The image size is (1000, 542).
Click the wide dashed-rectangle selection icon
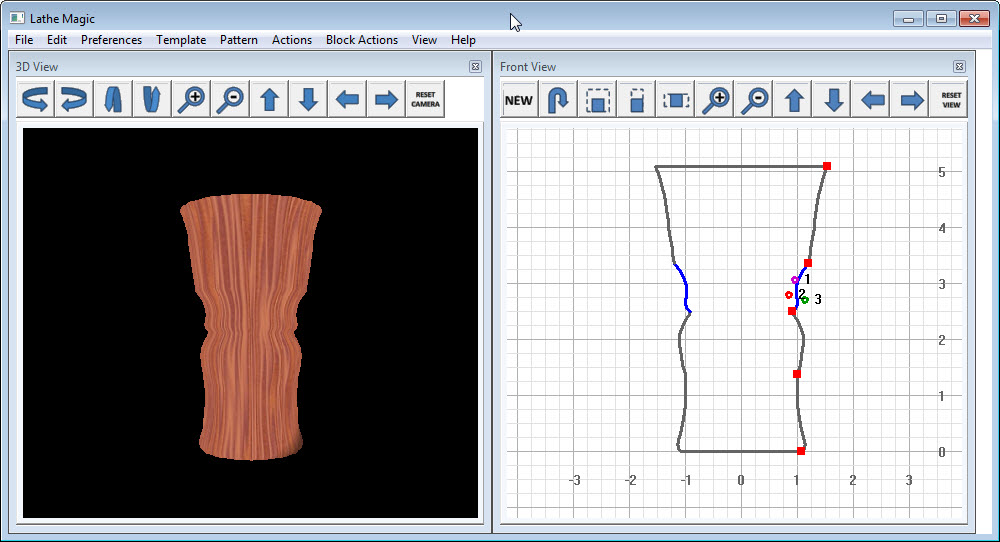(677, 100)
